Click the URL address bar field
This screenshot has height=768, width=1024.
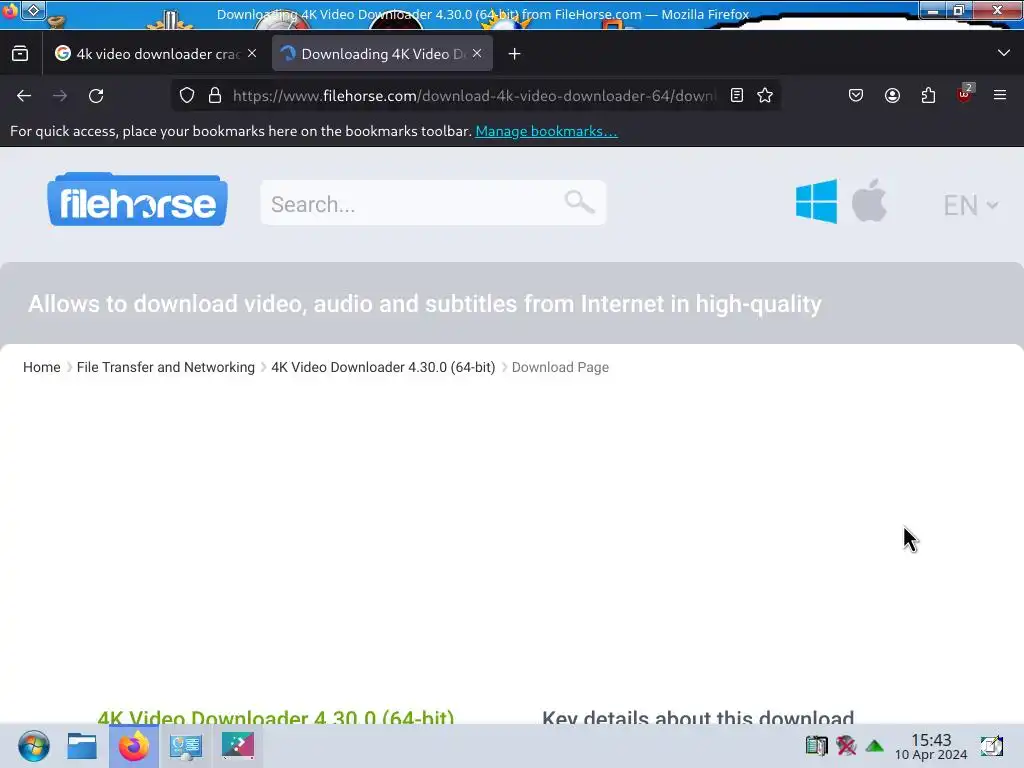pyautogui.click(x=473, y=95)
